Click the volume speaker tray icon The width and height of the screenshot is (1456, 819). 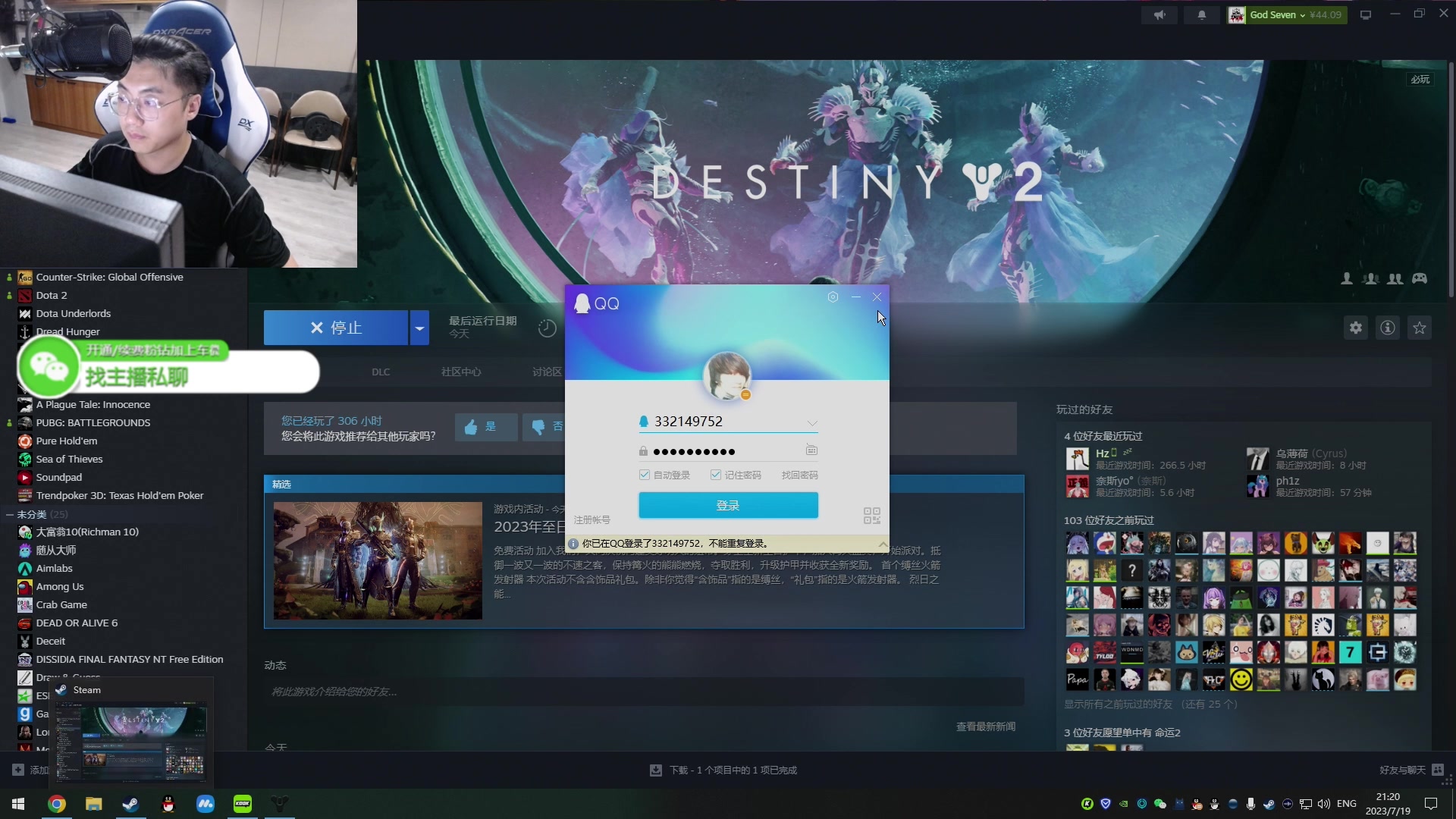point(1324,804)
